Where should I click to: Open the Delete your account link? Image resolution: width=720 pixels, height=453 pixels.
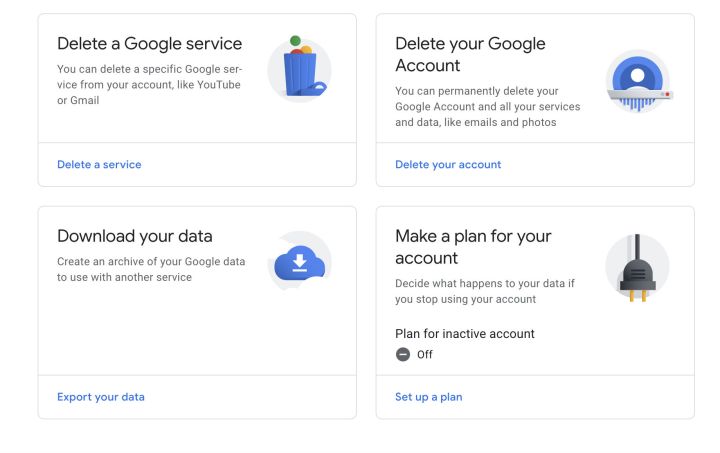[448, 164]
